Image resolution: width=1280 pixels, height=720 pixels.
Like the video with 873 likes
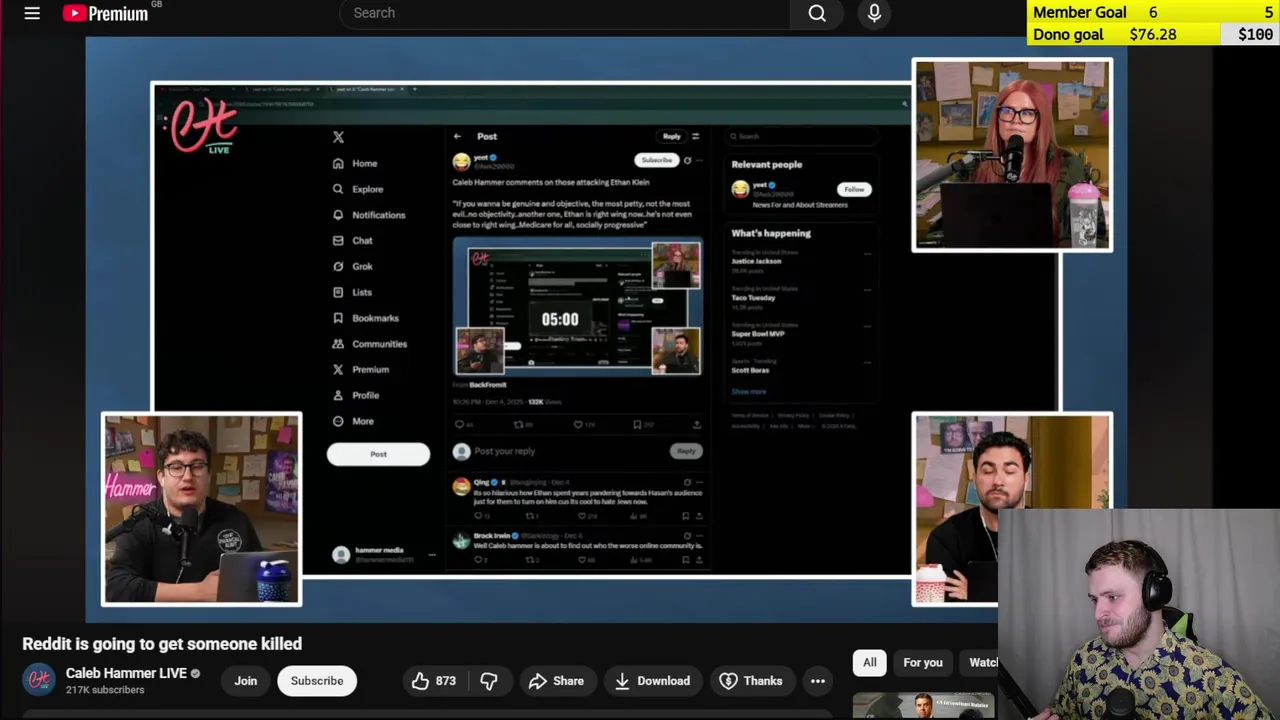pyautogui.click(x=434, y=681)
